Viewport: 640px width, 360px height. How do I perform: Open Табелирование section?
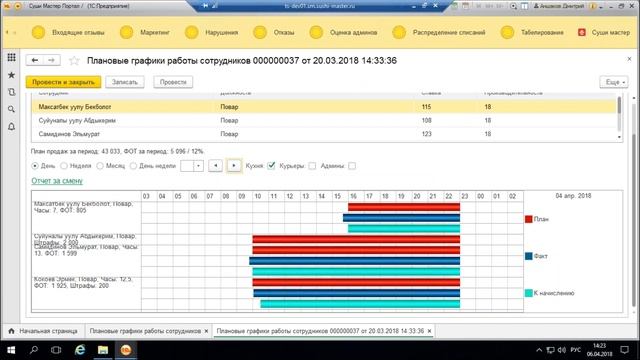coord(532,32)
